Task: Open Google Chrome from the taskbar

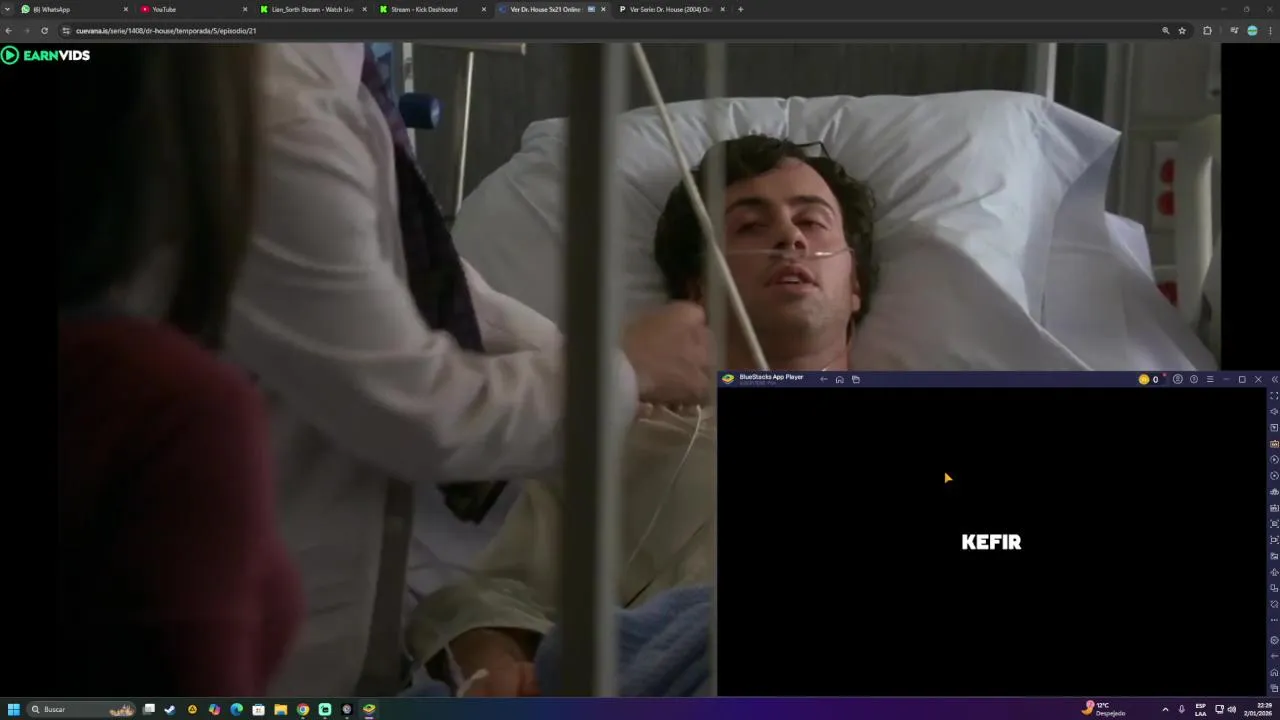Action: point(303,709)
